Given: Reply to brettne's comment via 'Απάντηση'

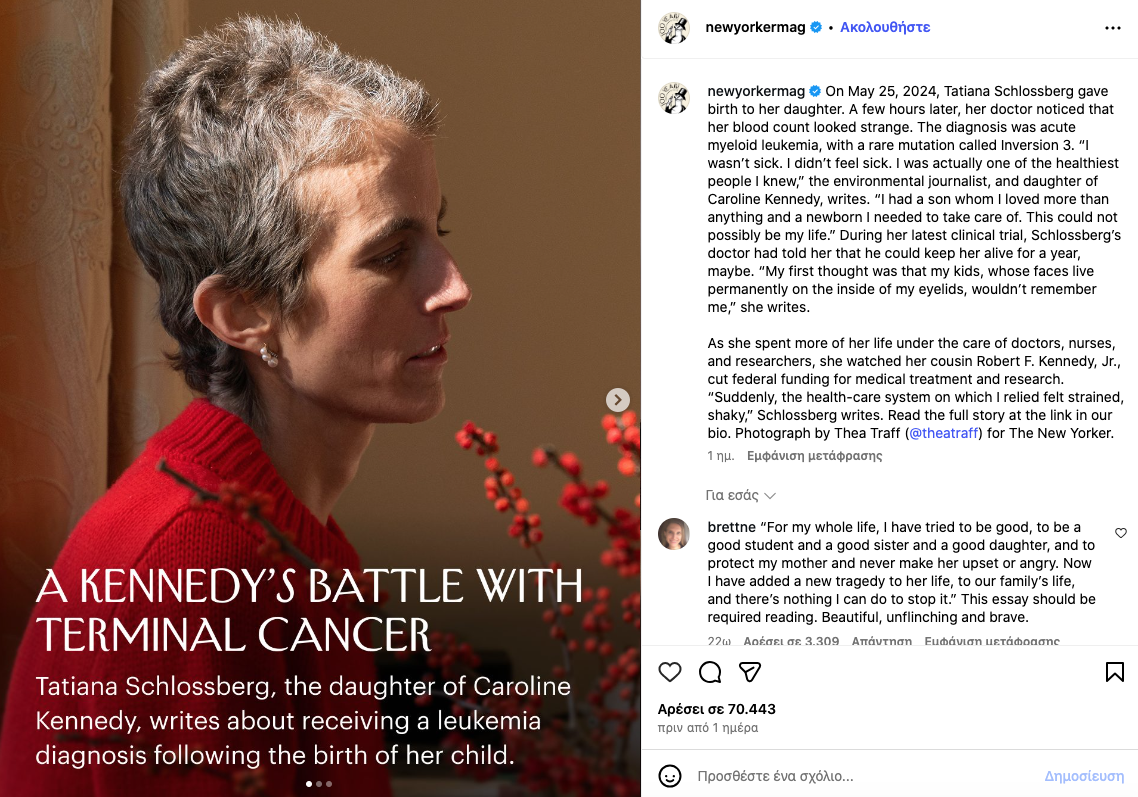Looking at the screenshot, I should click(881, 641).
